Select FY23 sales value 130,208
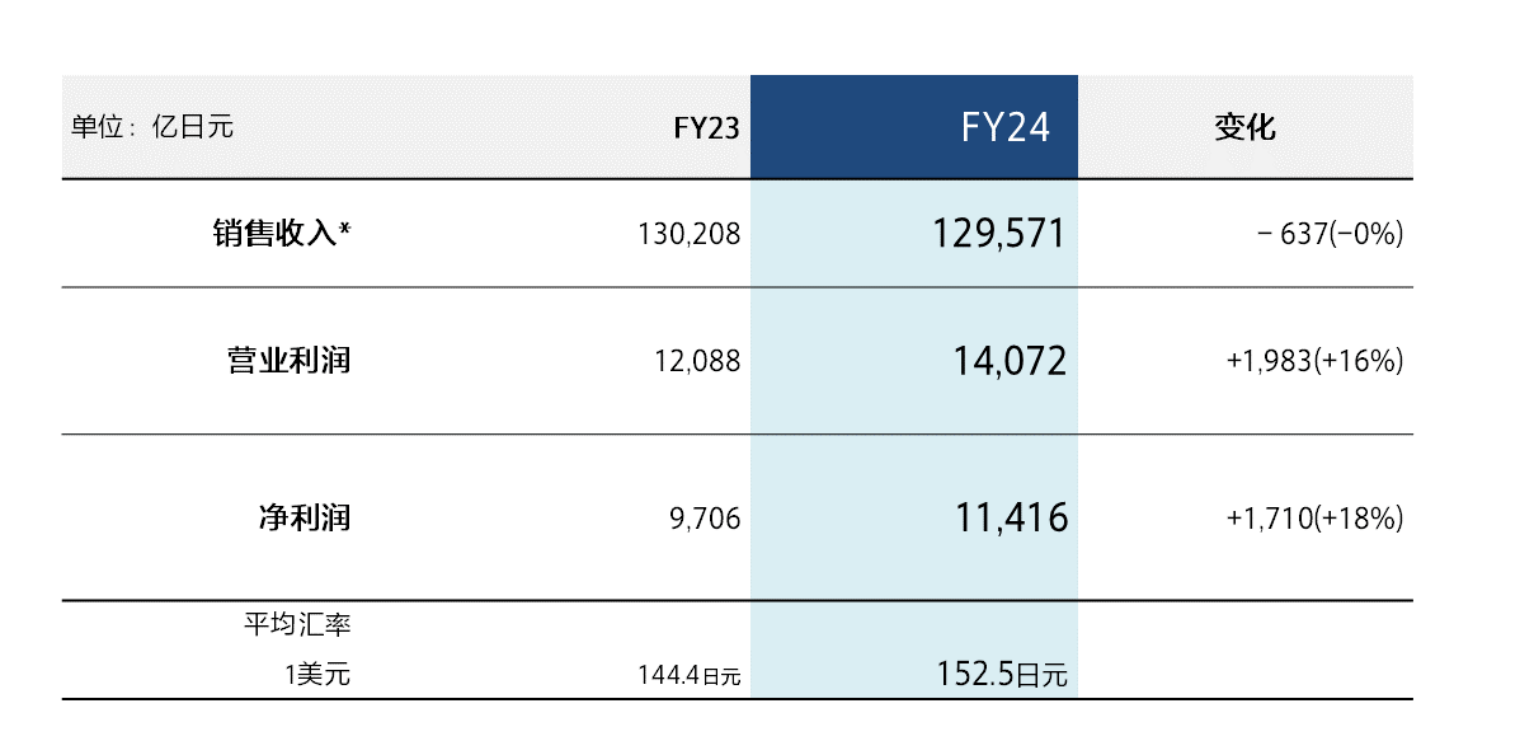The width and height of the screenshot is (1520, 755). [689, 234]
